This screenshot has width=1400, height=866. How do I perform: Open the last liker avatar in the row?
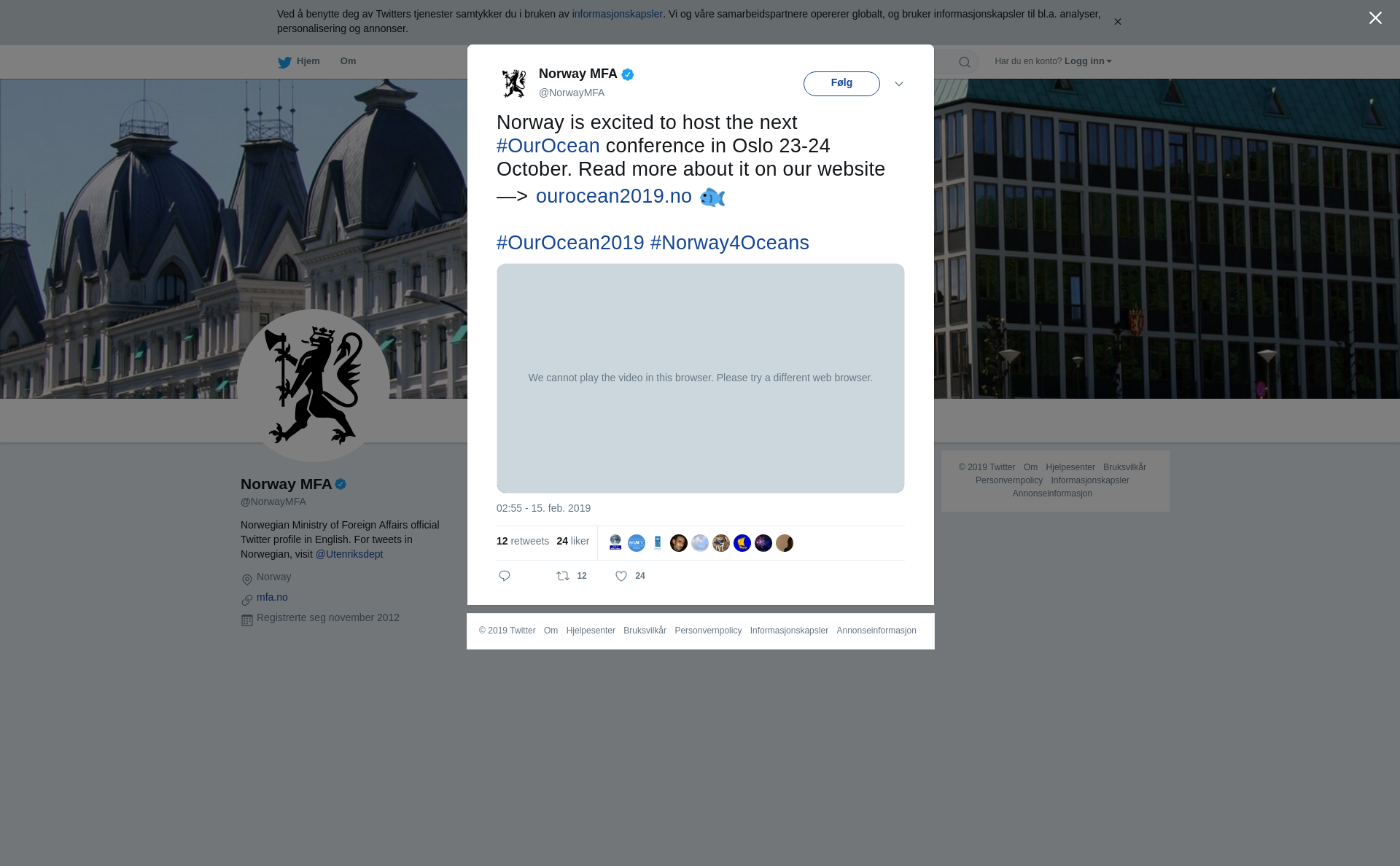785,543
